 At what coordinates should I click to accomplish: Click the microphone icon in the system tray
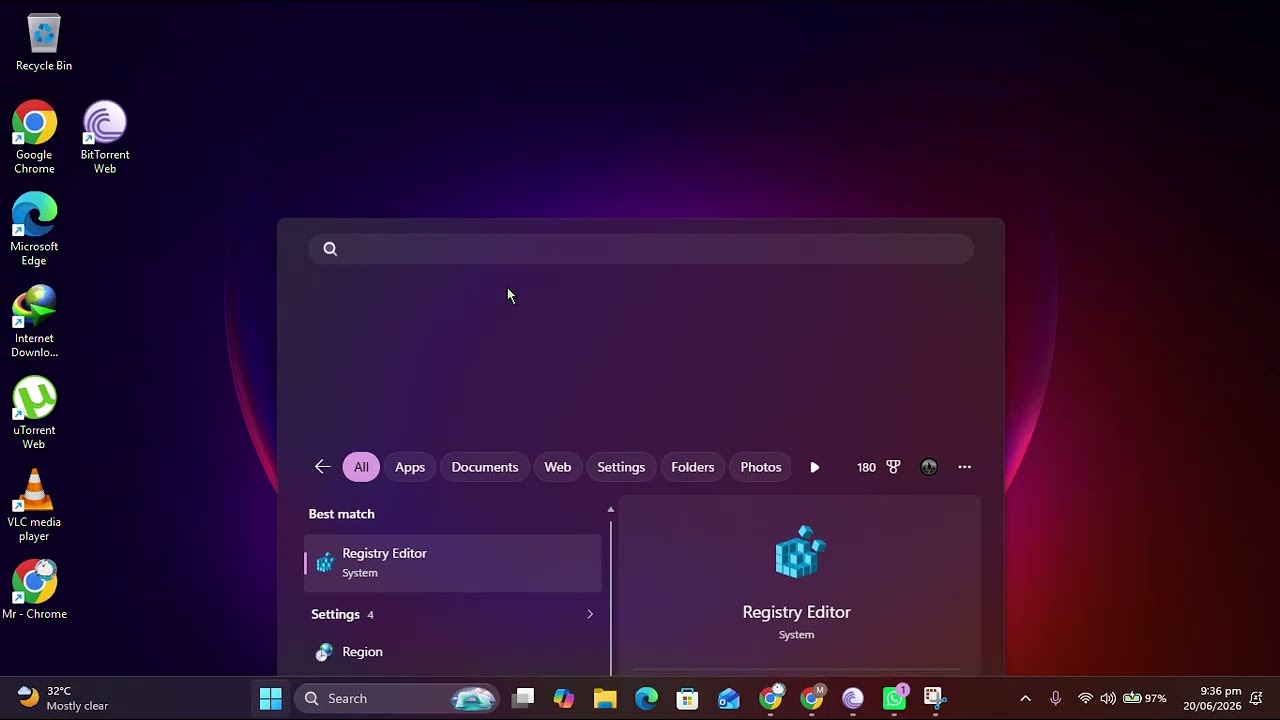pos(1055,698)
